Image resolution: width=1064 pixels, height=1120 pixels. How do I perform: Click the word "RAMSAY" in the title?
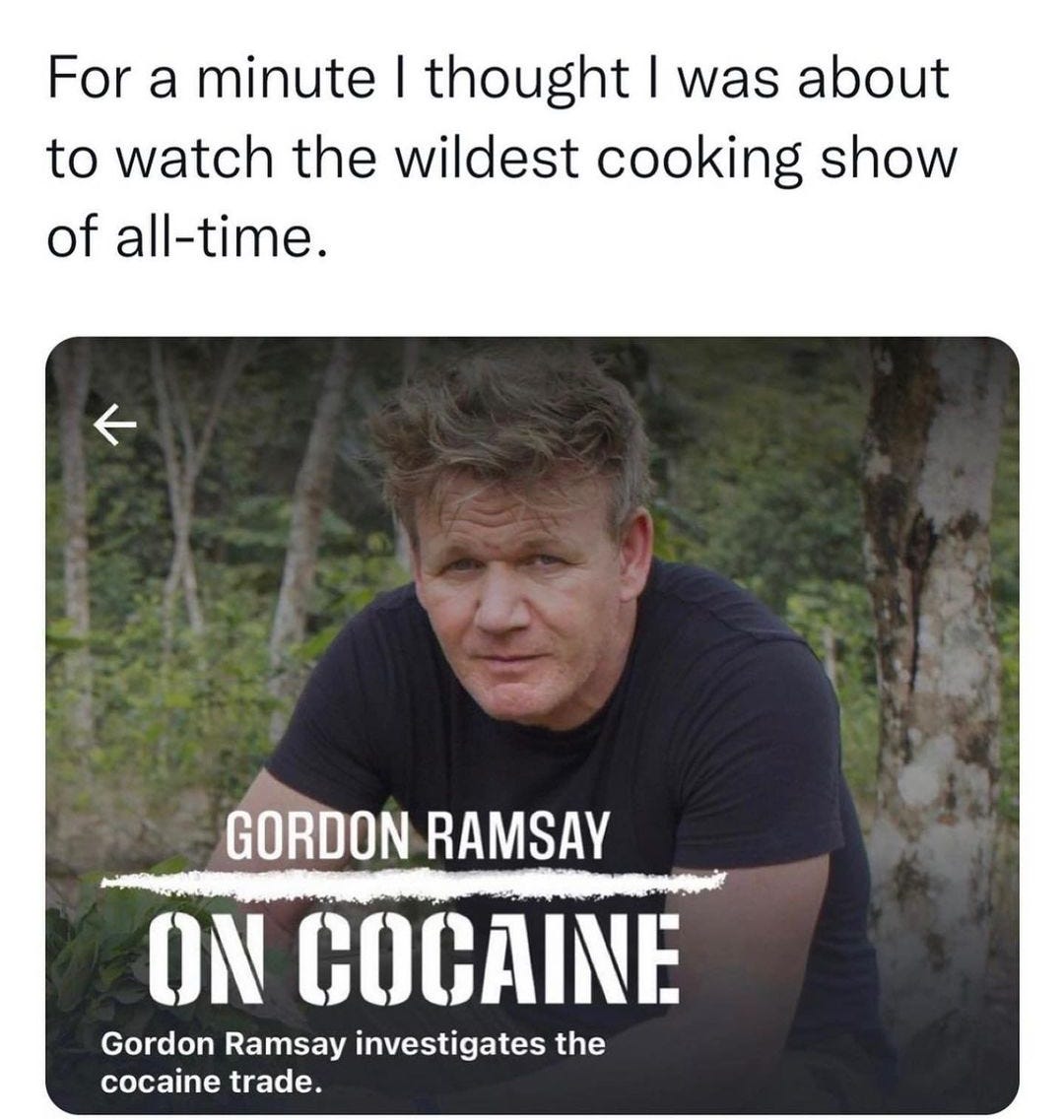tap(518, 835)
